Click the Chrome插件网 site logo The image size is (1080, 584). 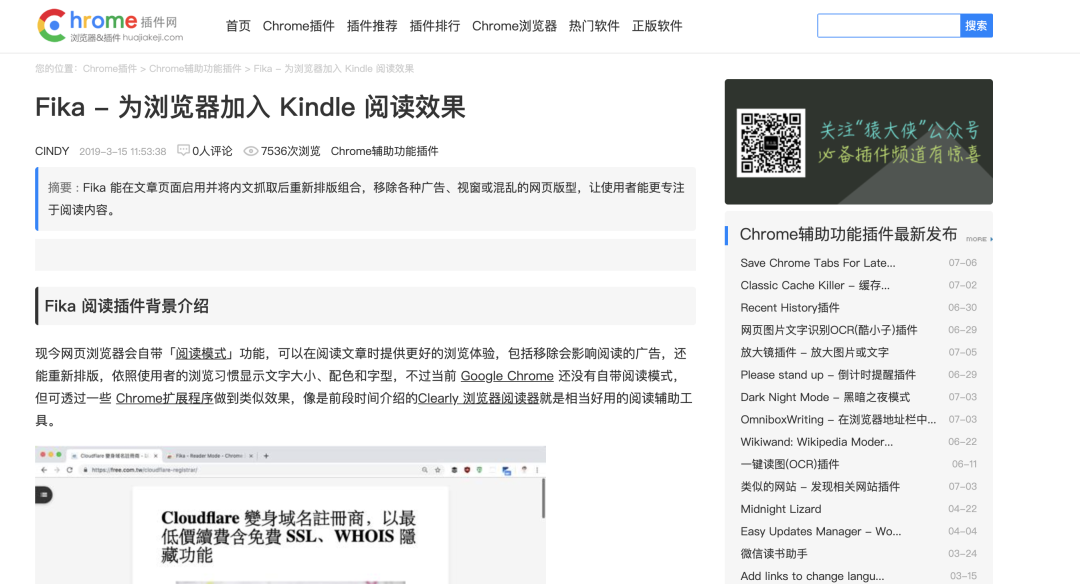[x=110, y=25]
